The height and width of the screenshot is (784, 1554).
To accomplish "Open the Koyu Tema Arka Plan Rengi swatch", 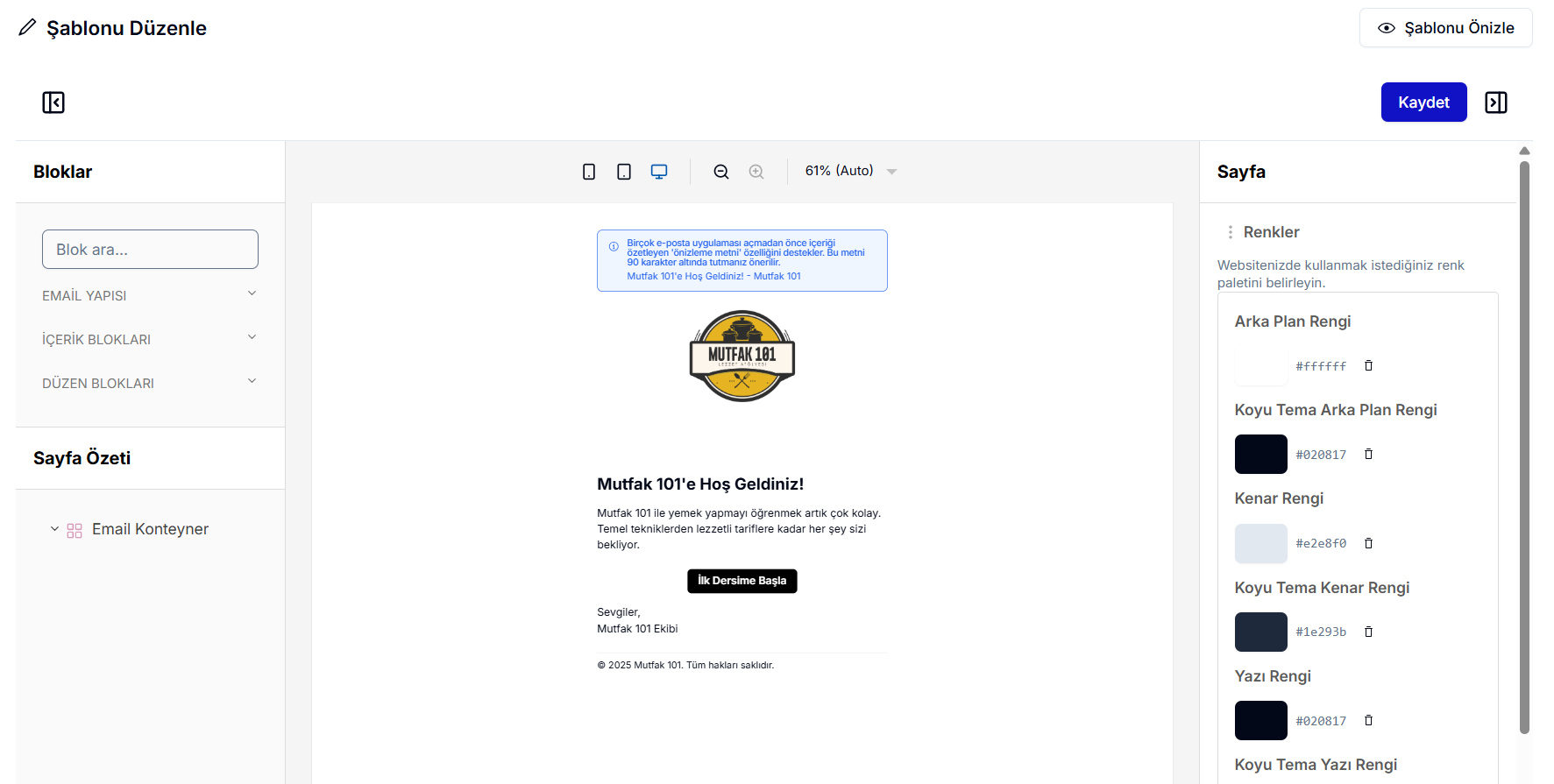I will 1260,454.
